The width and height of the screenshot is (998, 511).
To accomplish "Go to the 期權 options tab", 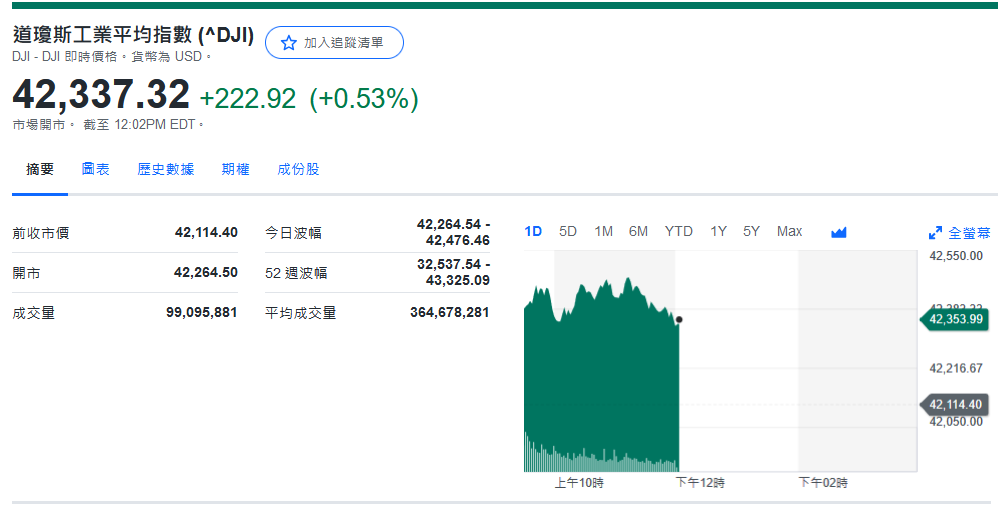I will [x=236, y=170].
